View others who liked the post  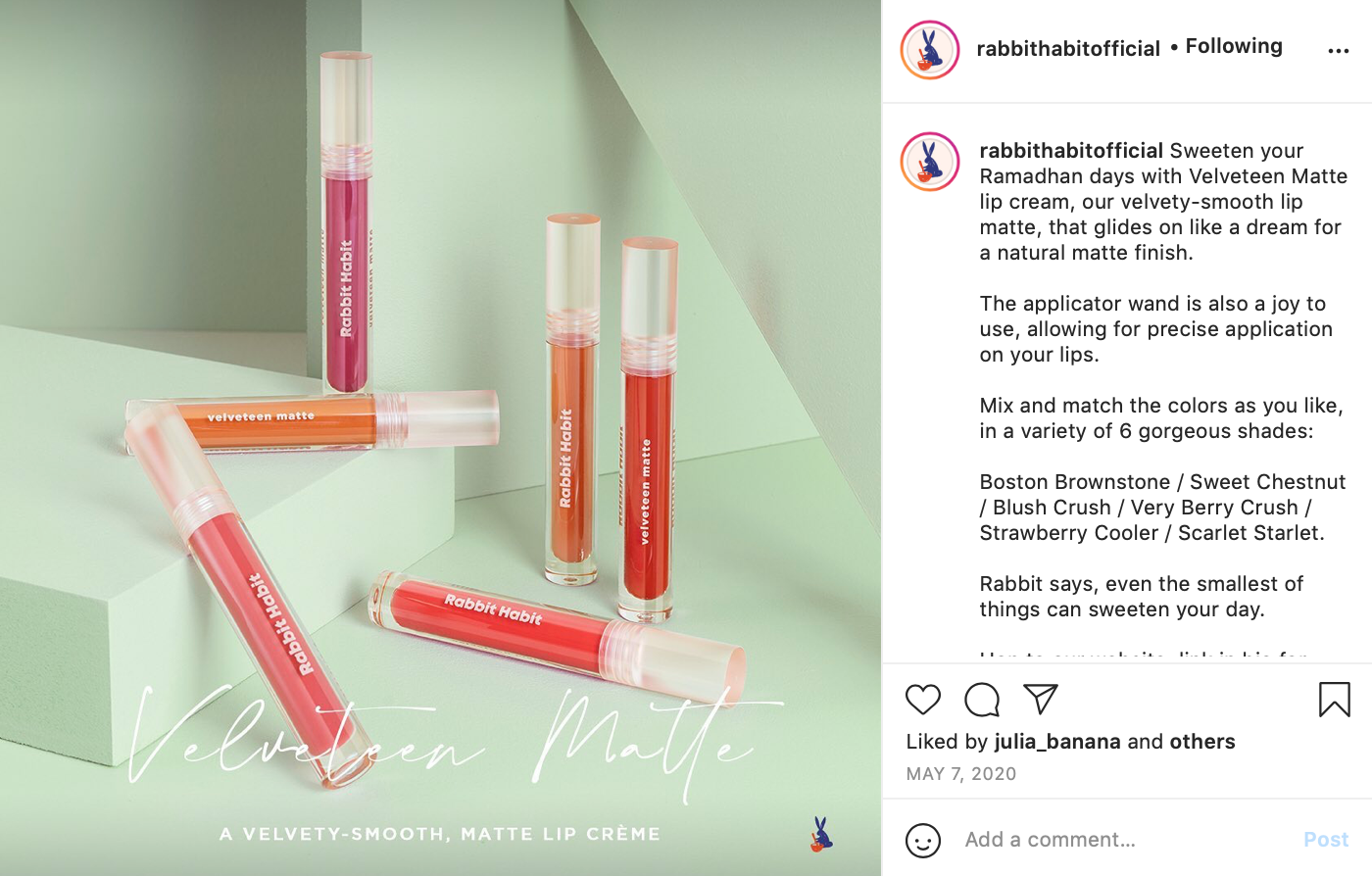1202,742
